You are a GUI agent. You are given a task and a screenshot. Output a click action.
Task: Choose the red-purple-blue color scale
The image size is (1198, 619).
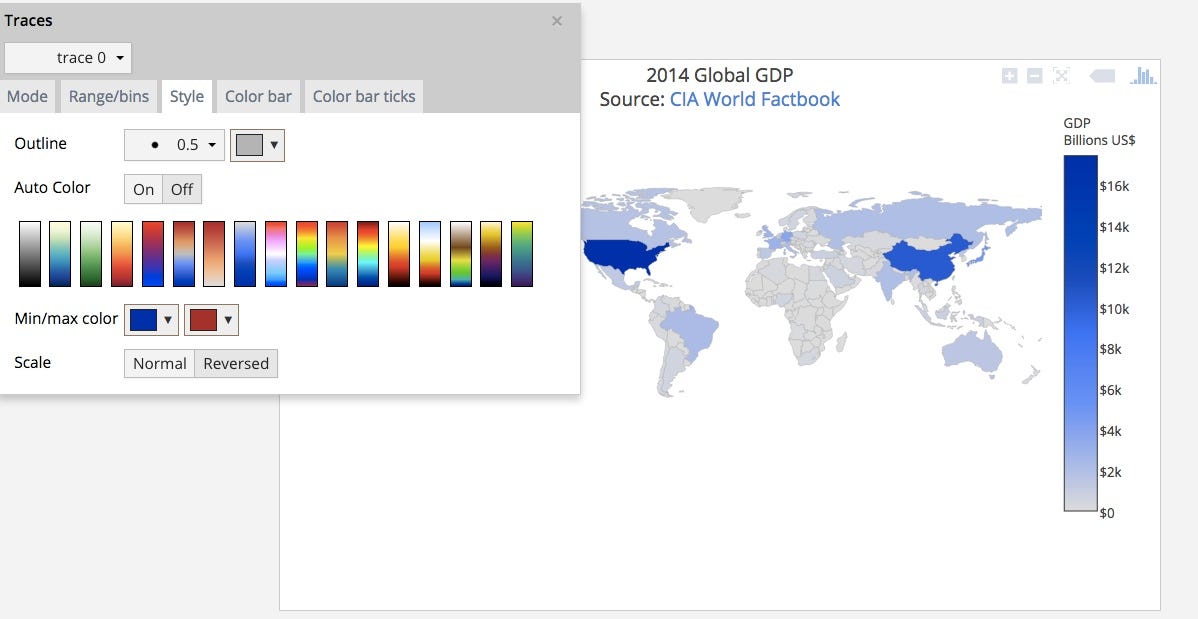(153, 254)
